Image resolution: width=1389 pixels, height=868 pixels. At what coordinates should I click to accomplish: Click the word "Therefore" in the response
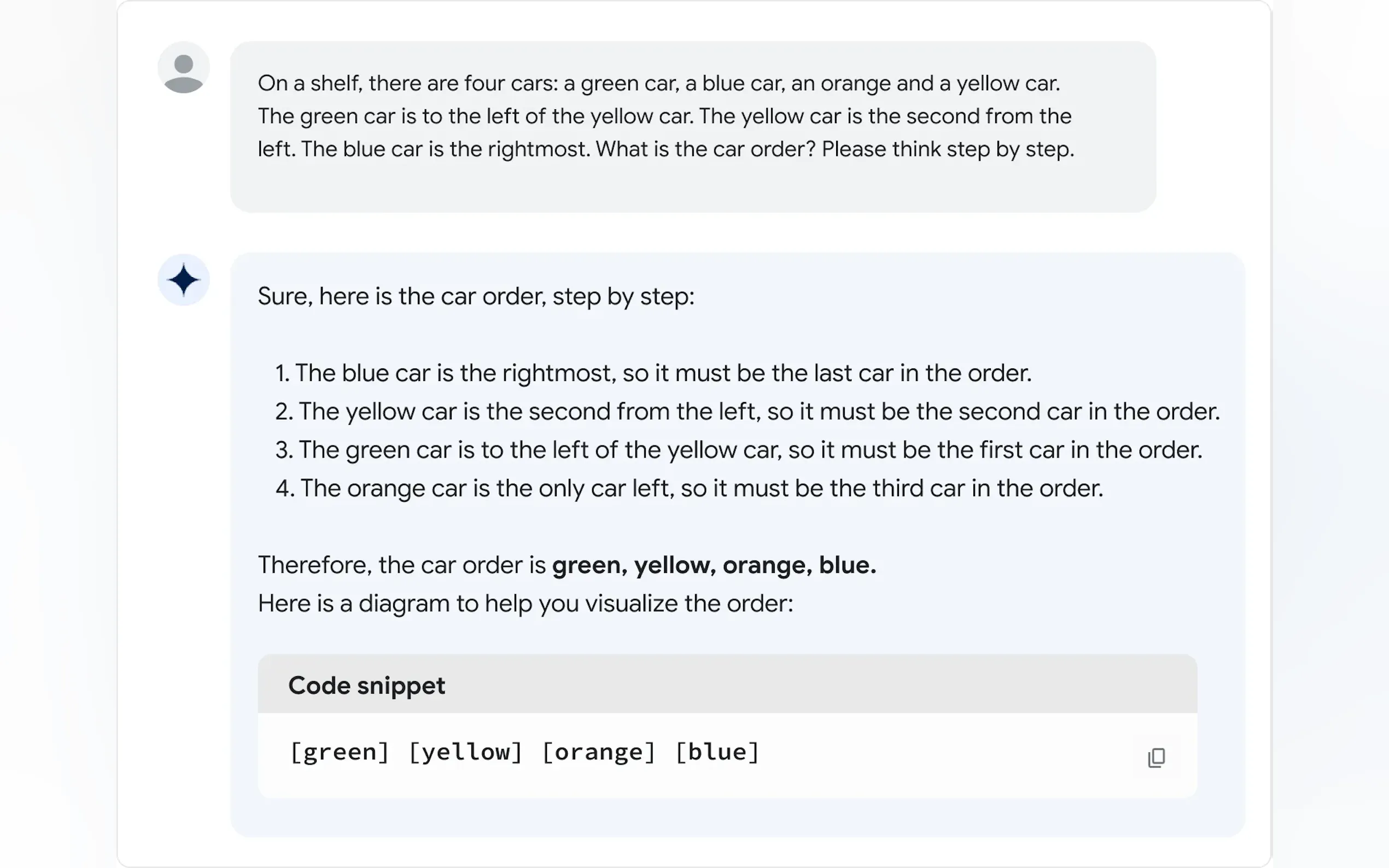[314, 566]
